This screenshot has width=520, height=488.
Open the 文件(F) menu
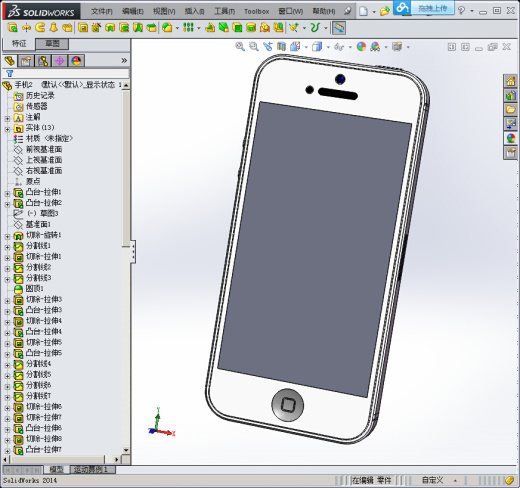(x=102, y=11)
